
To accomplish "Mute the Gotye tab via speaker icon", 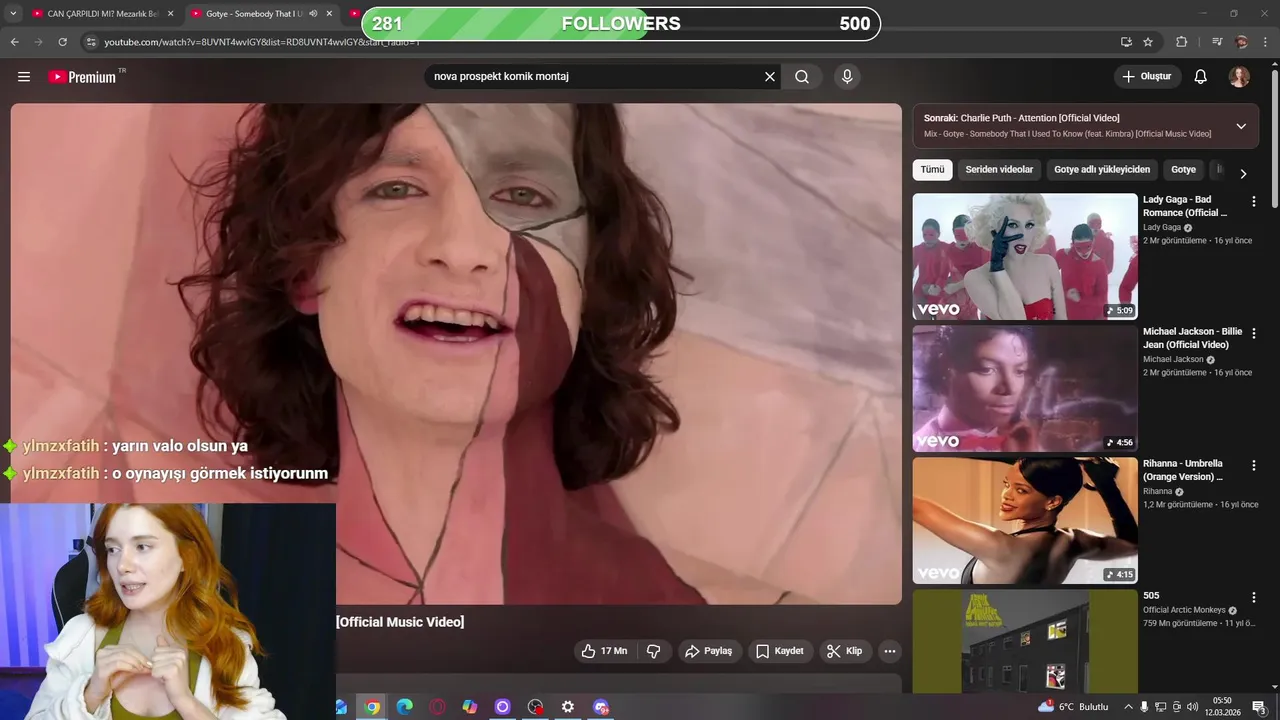I will pos(313,14).
